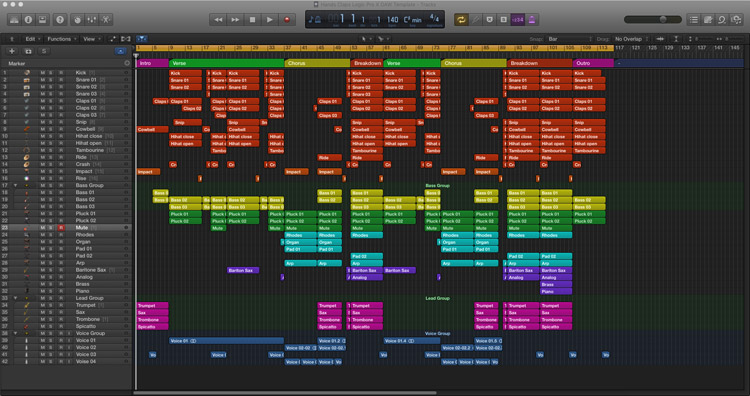The height and width of the screenshot is (396, 750).
Task: Toggle the Solo button in control bar
Action: [x=503, y=20]
